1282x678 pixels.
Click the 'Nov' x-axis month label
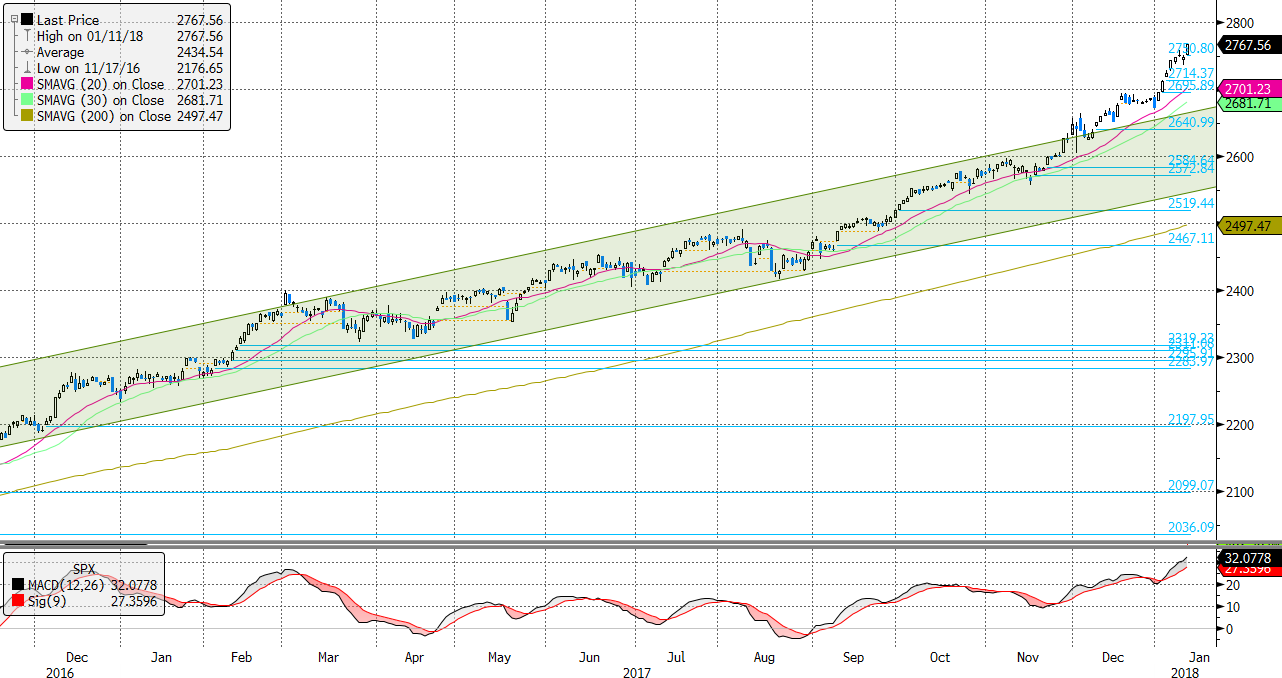[1027, 658]
